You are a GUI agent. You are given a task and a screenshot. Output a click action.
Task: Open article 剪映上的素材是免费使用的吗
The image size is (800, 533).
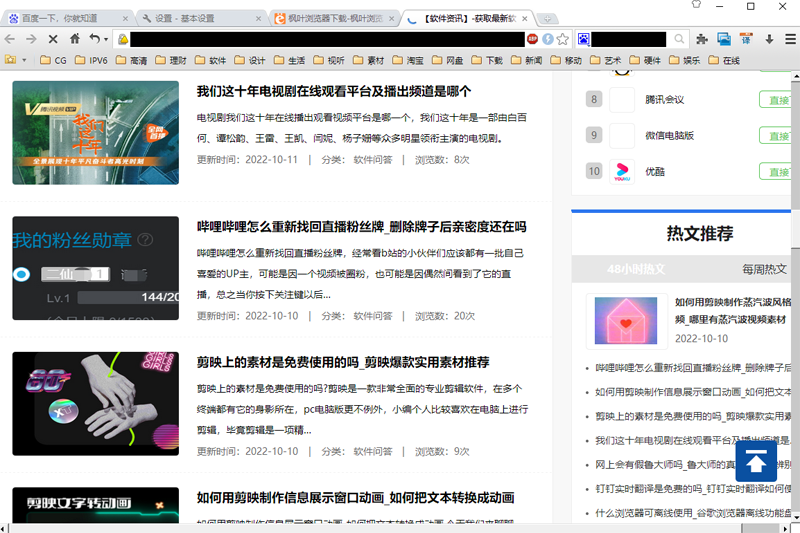[x=342, y=362]
